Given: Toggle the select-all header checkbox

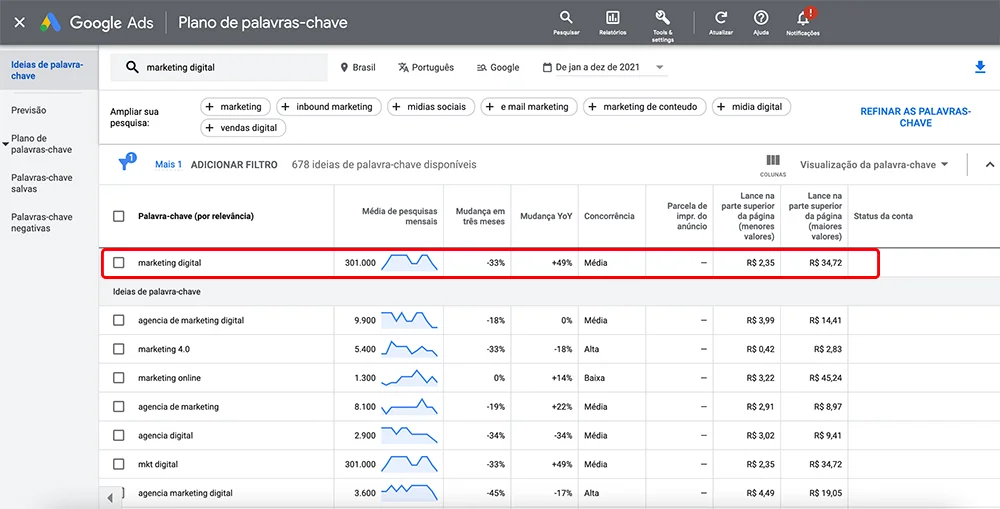Looking at the screenshot, I should tap(119, 216).
